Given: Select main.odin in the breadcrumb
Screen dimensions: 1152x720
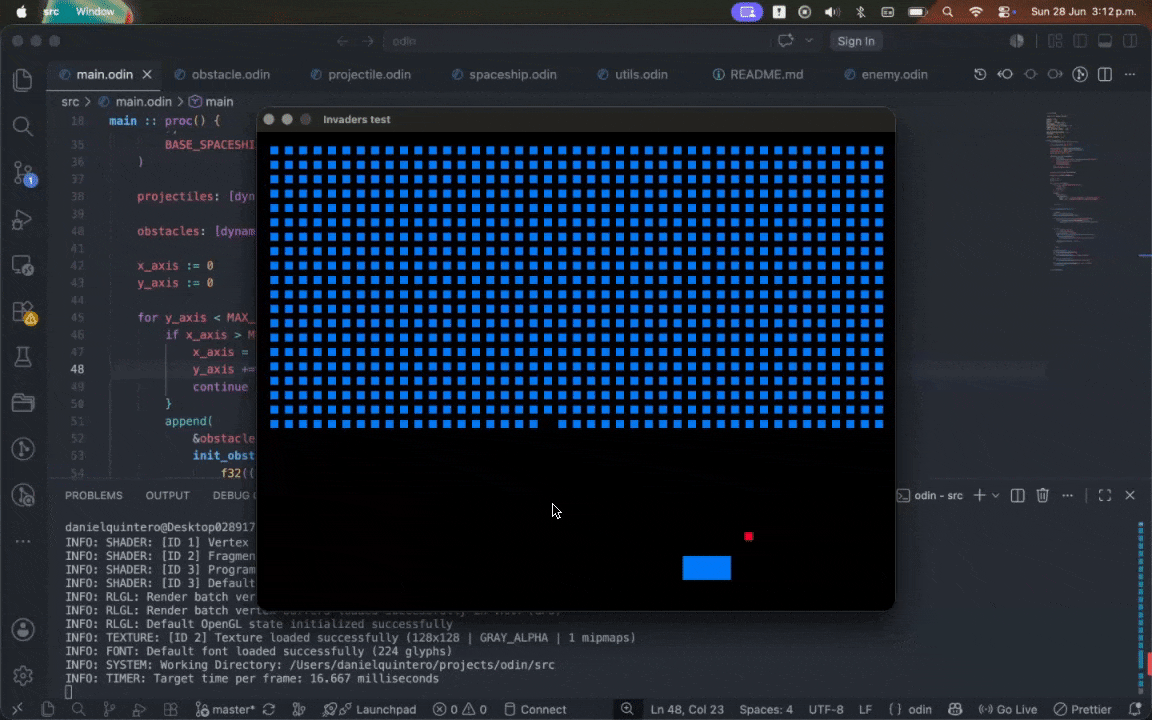Looking at the screenshot, I should pos(143,101).
